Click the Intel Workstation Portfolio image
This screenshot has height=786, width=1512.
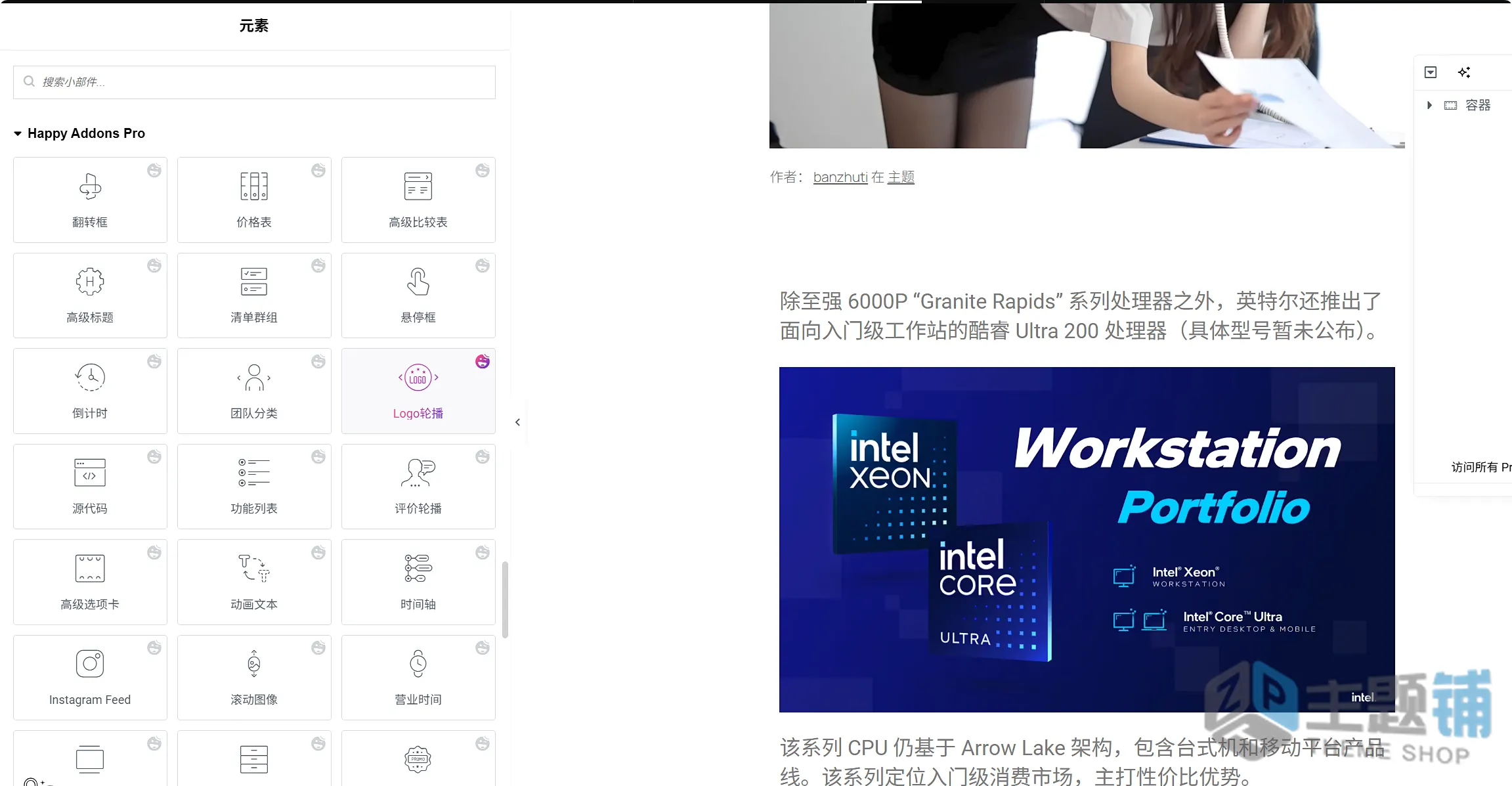(1087, 539)
